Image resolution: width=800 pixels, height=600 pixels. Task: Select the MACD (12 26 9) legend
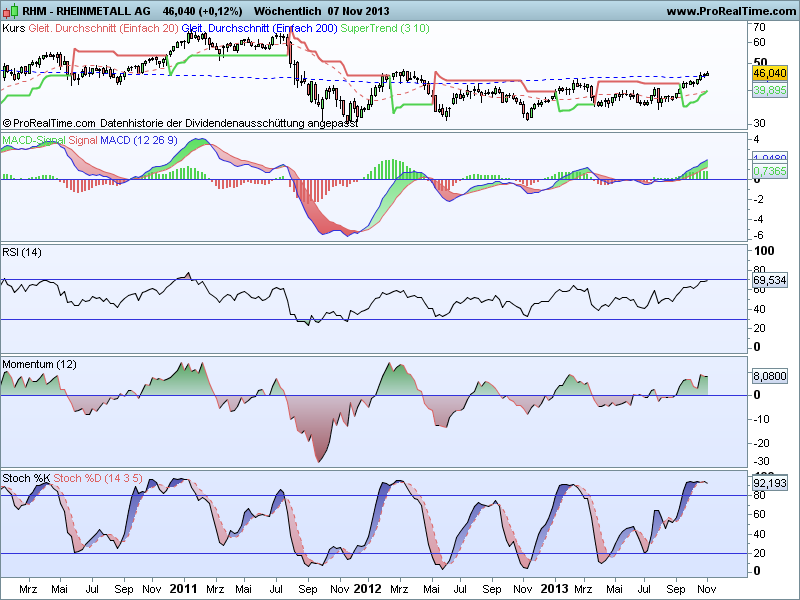(139, 140)
